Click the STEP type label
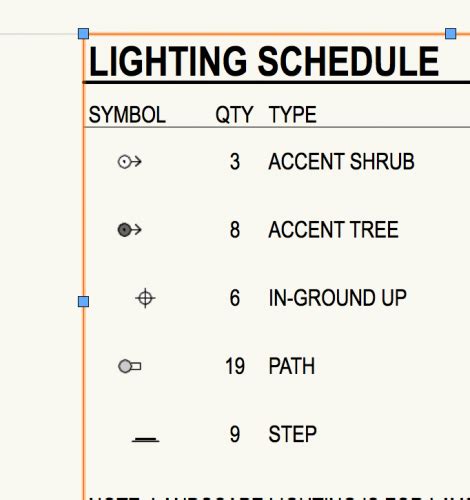 click(x=293, y=434)
